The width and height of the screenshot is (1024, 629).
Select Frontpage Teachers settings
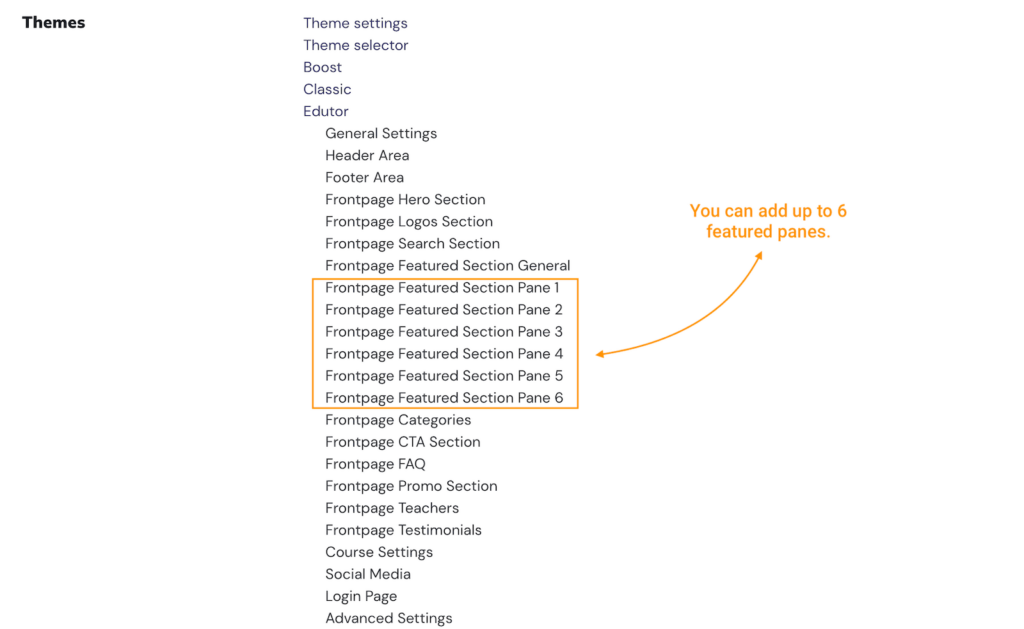pyautogui.click(x=392, y=508)
